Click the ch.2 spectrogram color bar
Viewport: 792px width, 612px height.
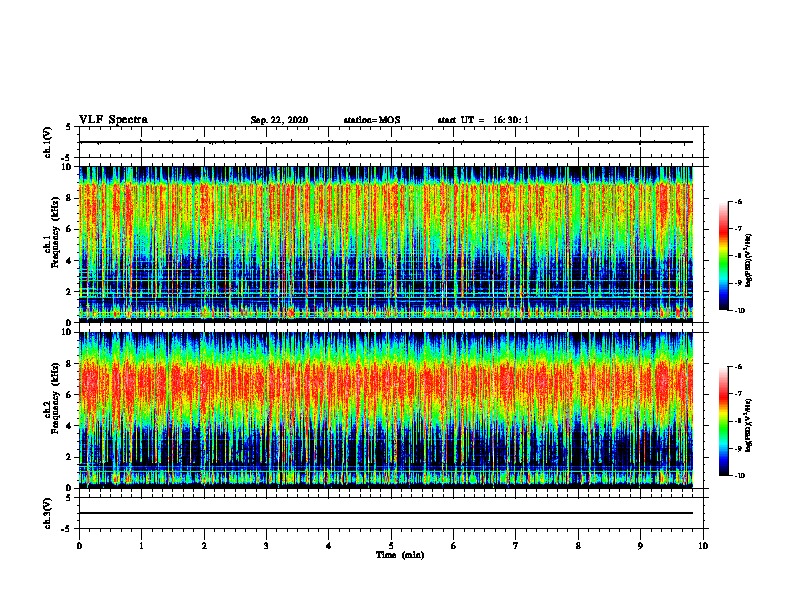(x=724, y=421)
